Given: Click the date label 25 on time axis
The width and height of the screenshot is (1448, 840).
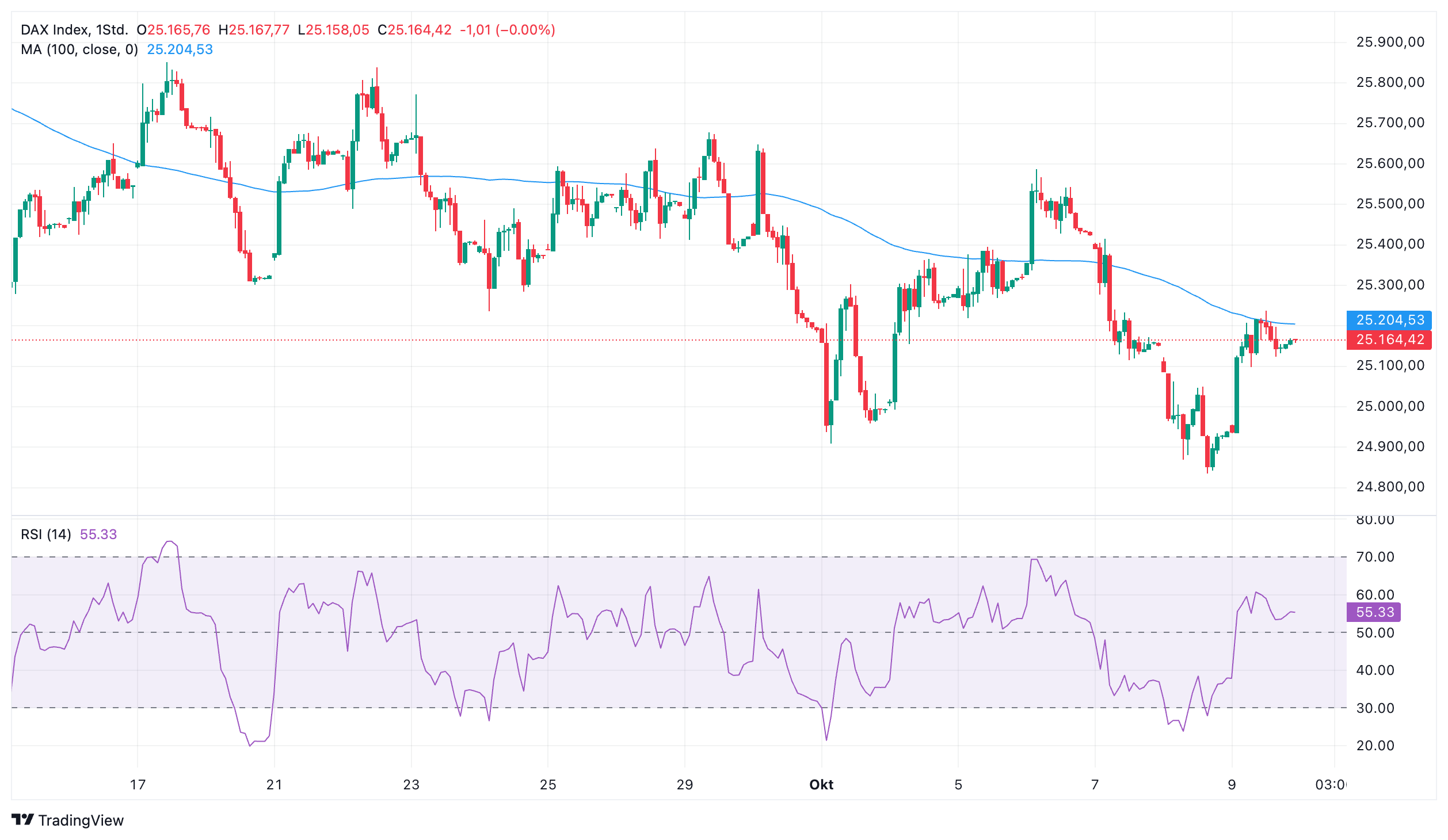Looking at the screenshot, I should [x=548, y=785].
